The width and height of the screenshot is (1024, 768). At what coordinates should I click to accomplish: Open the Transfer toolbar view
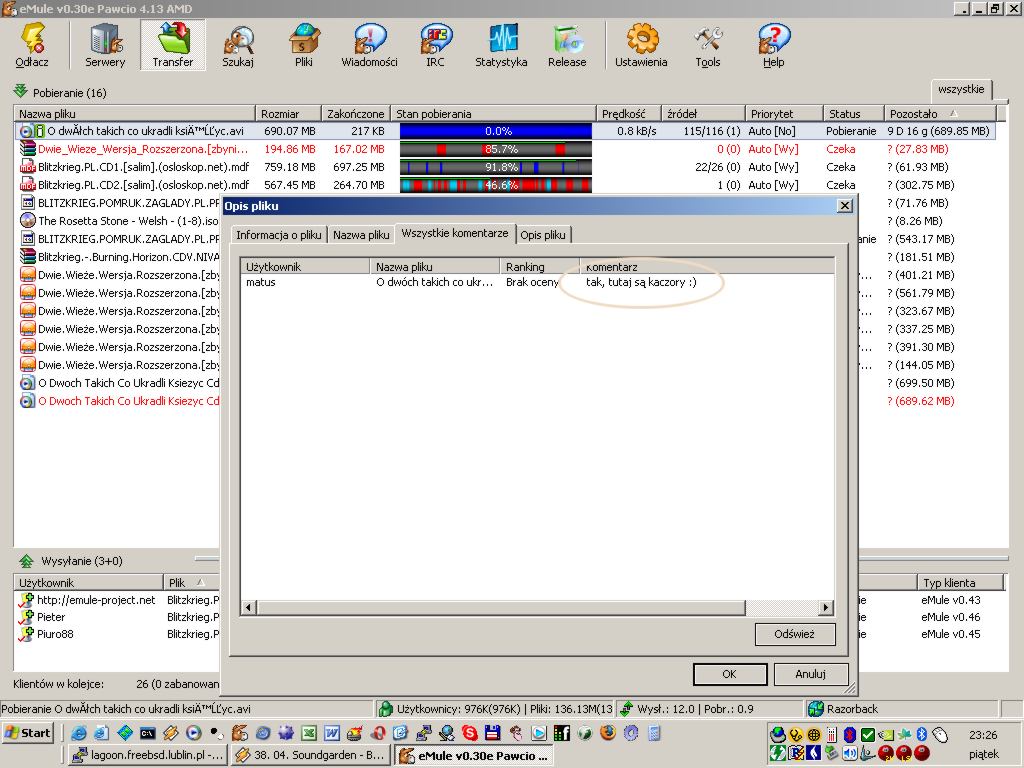[172, 44]
